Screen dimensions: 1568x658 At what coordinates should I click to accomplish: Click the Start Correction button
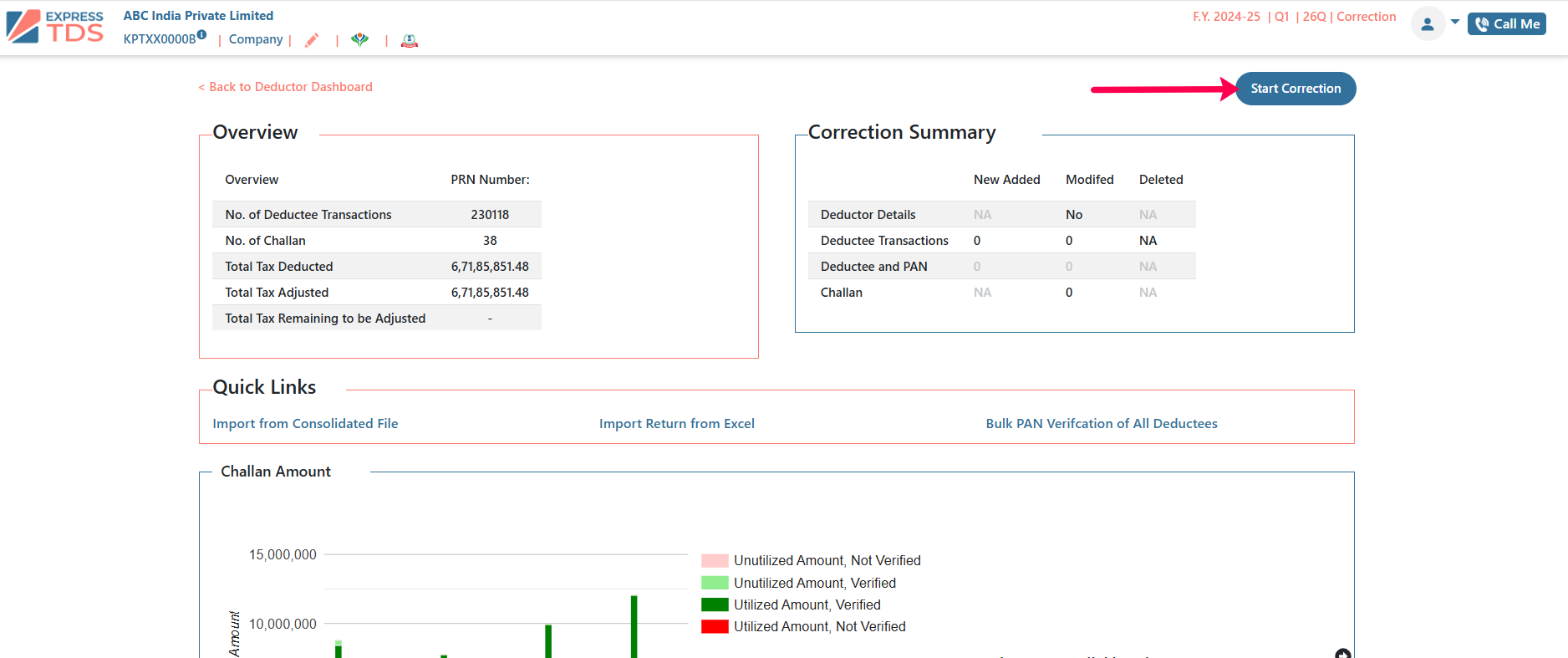point(1296,89)
